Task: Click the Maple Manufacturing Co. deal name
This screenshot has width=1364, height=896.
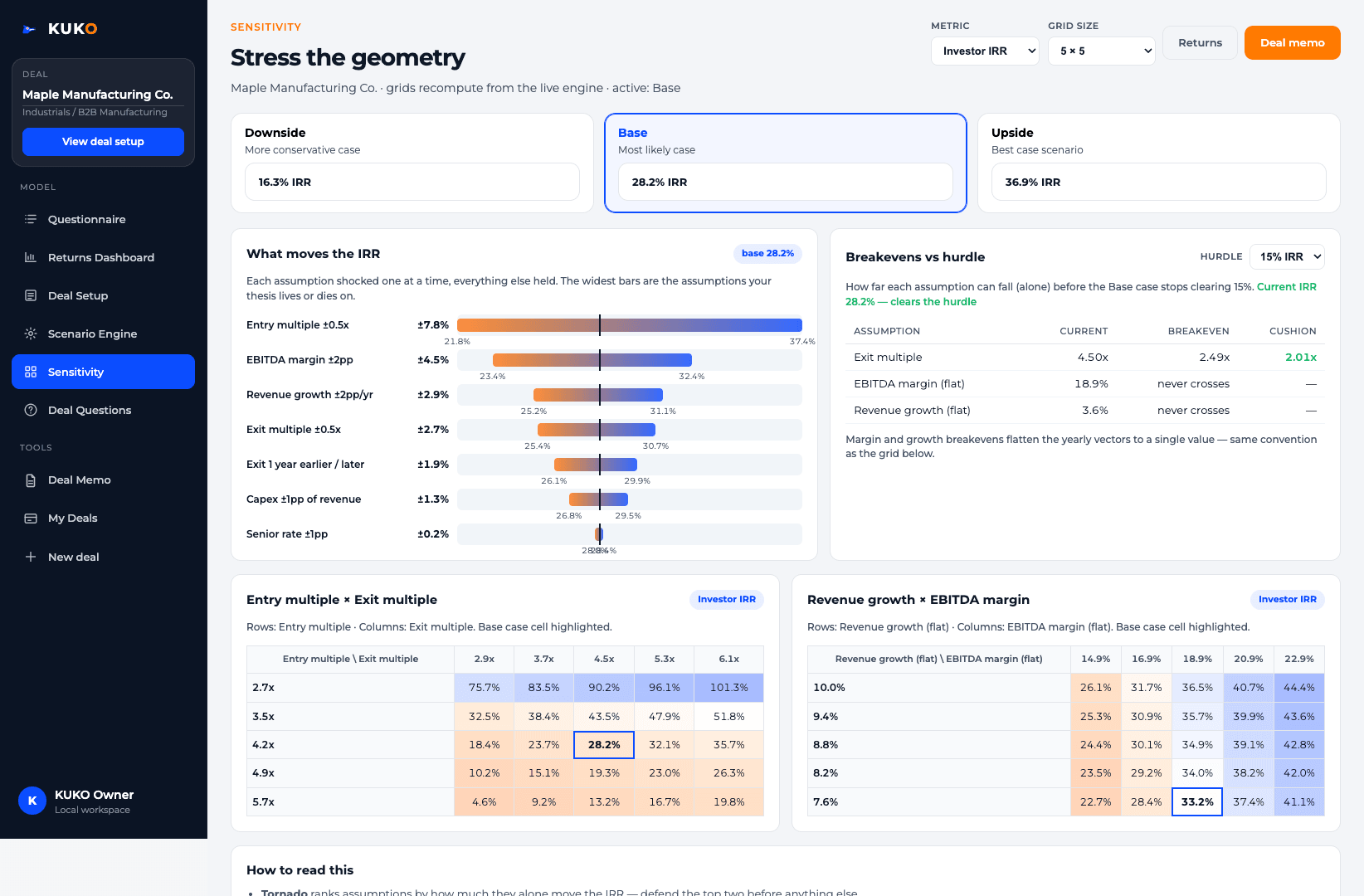Action: 98,95
